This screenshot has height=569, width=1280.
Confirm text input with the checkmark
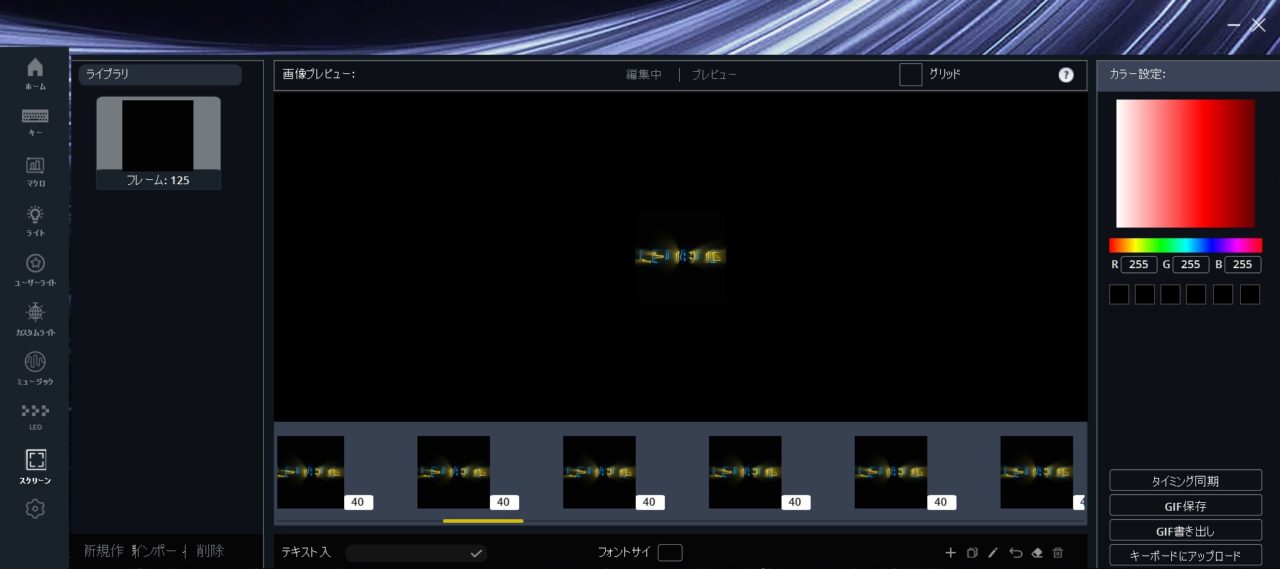477,553
